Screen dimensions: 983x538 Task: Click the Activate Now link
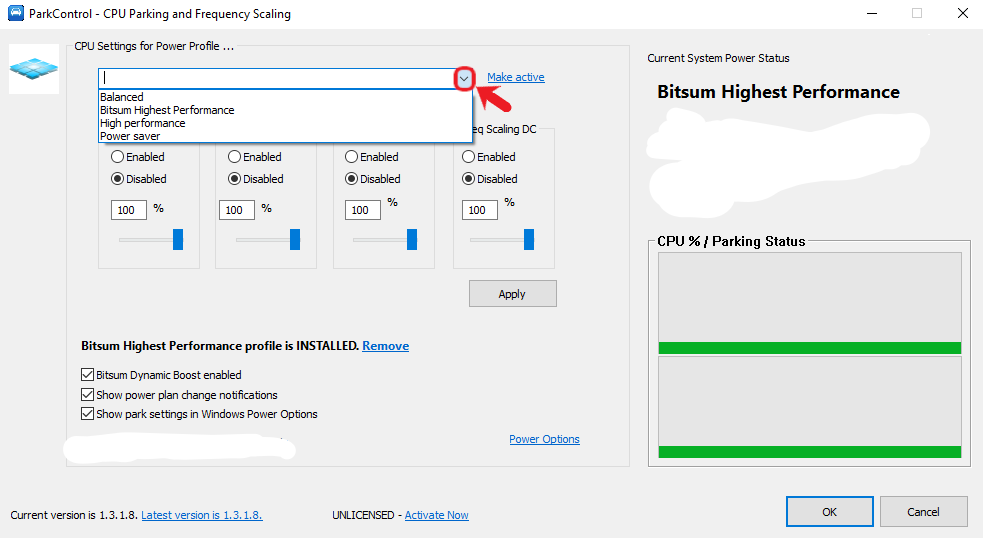click(436, 515)
